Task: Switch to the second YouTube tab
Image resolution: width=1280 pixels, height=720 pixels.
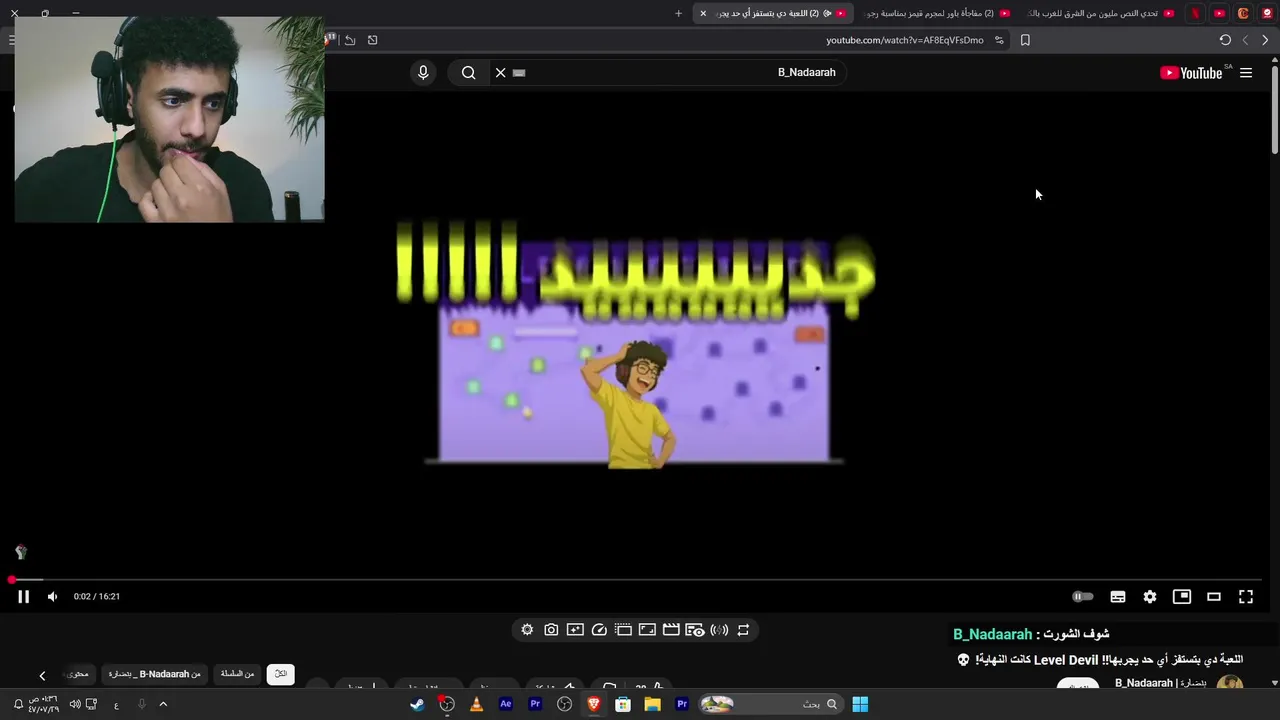Action: point(936,13)
